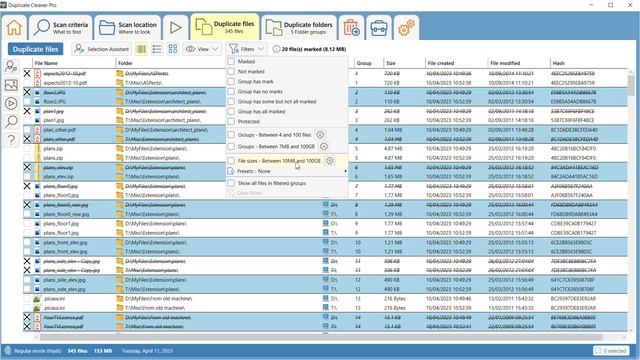Collapse the Filters dropdown
The width and height of the screenshot is (640, 360).
[246, 49]
